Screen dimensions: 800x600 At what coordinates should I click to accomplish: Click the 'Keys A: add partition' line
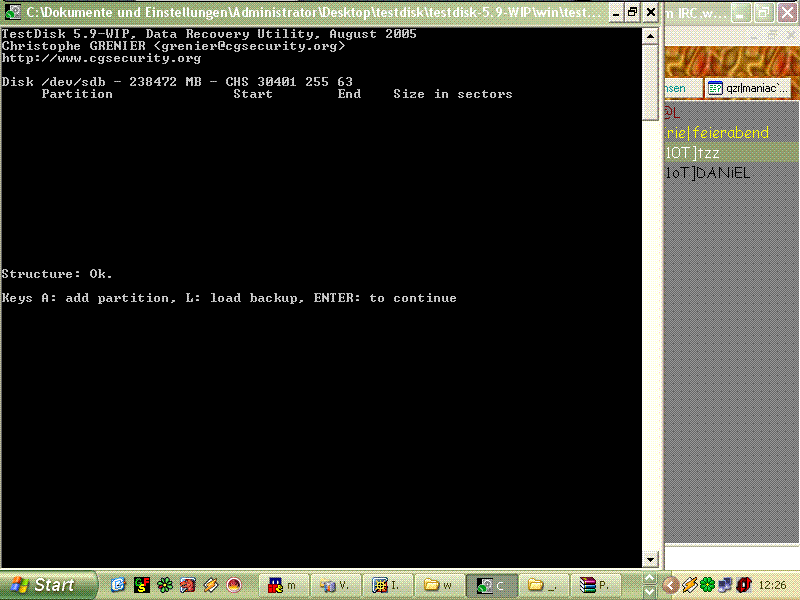pos(229,298)
